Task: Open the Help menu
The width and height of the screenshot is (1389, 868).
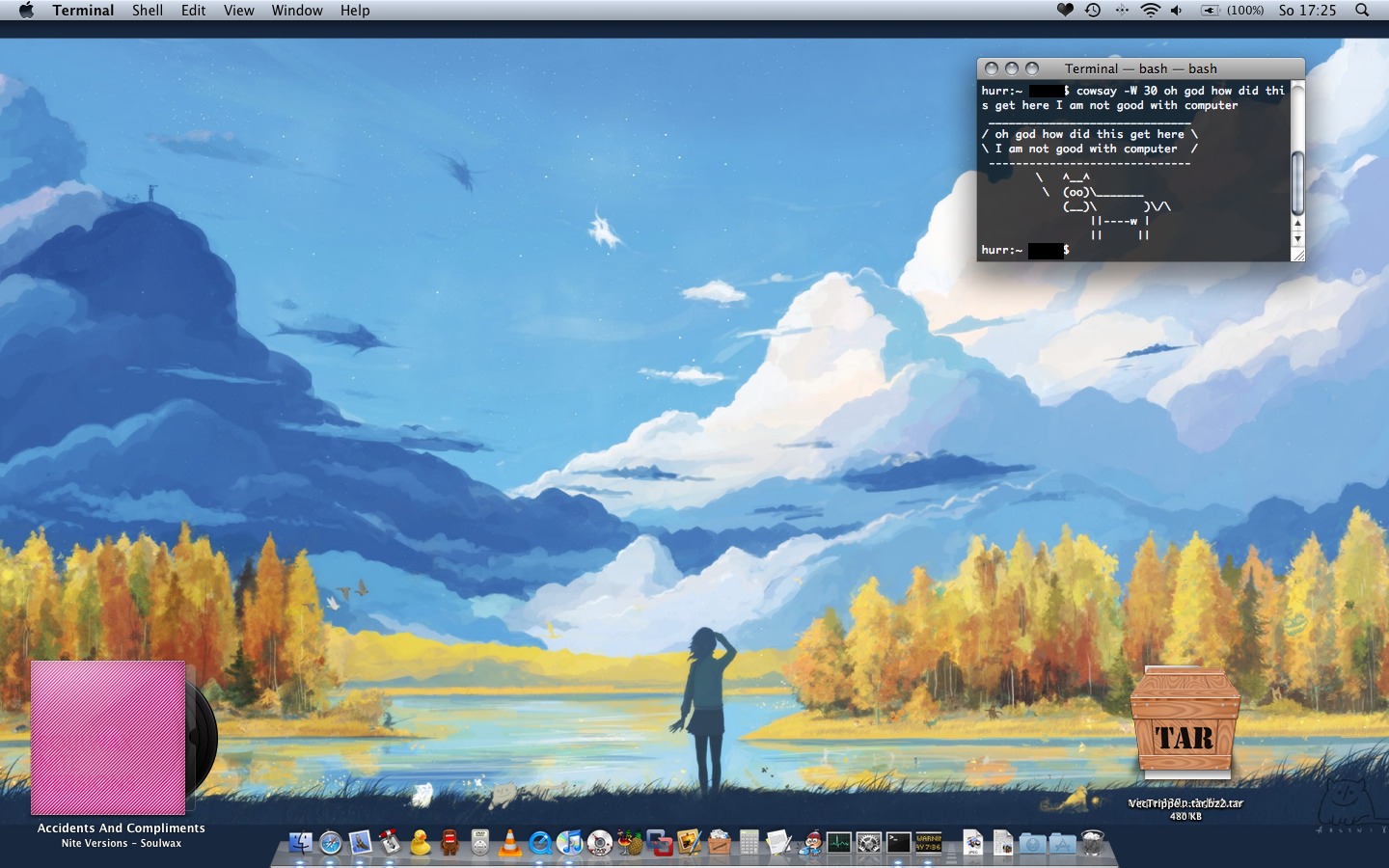Action: pyautogui.click(x=354, y=11)
